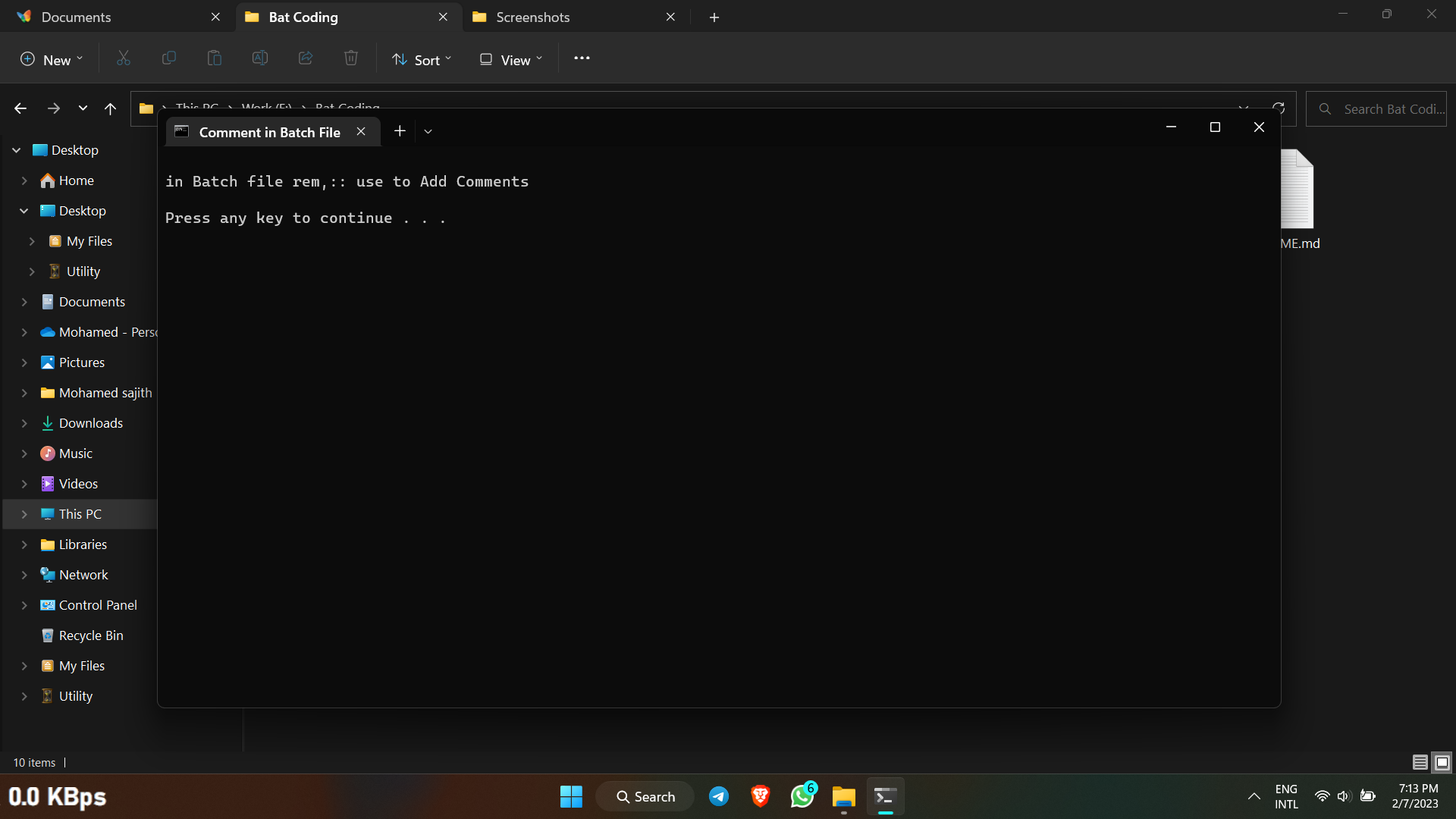Viewport: 1456px width, 819px height.
Task: Open a new Terminal tab with the plus icon
Action: pyautogui.click(x=400, y=130)
